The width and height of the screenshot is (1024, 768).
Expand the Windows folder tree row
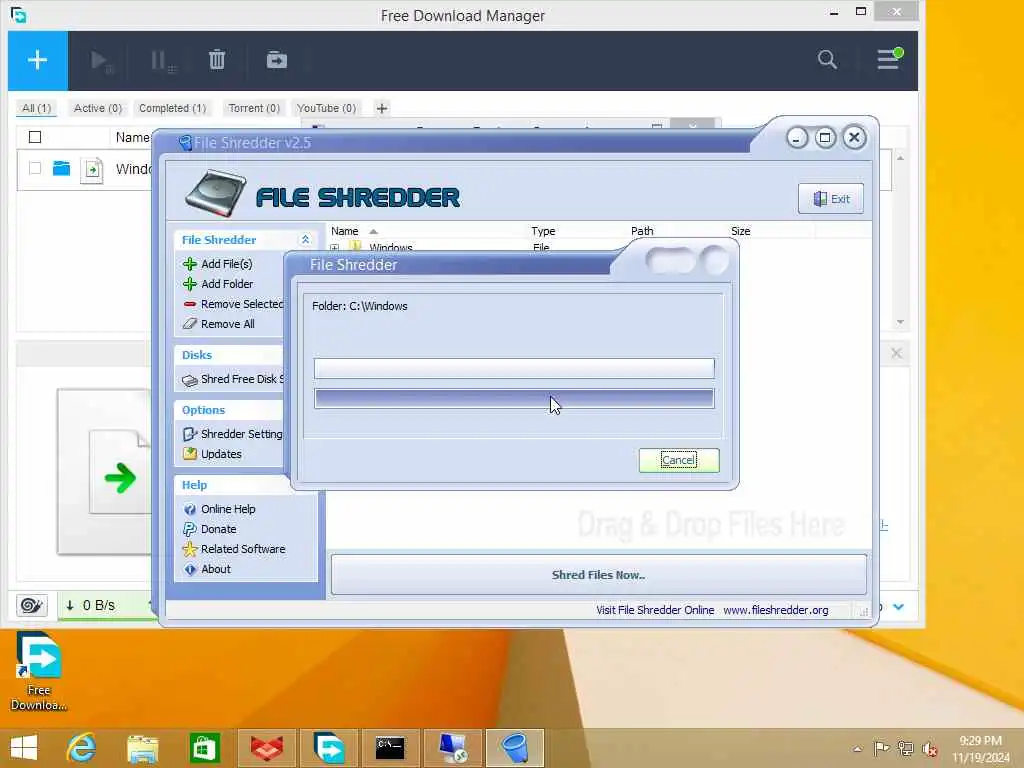pyautogui.click(x=334, y=248)
